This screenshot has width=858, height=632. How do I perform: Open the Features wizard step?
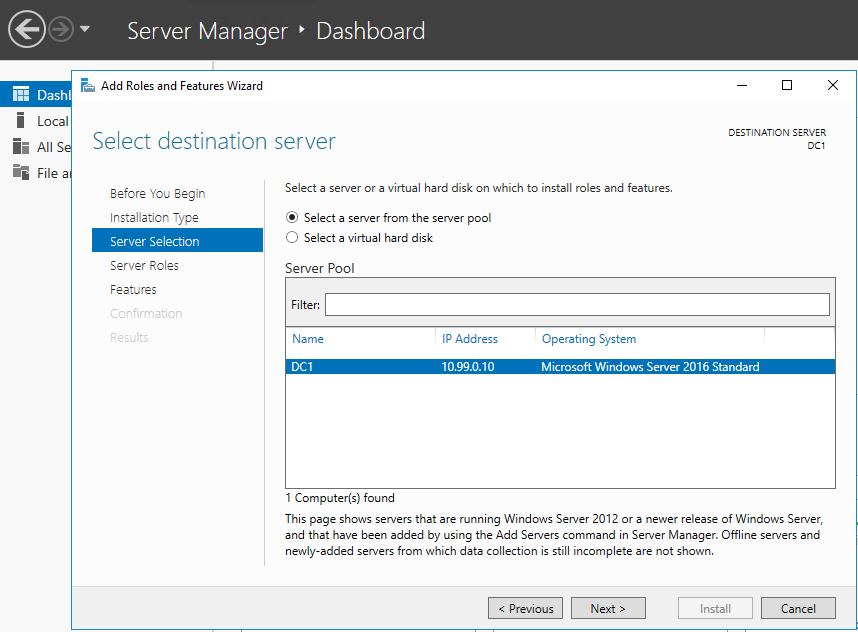tap(133, 290)
